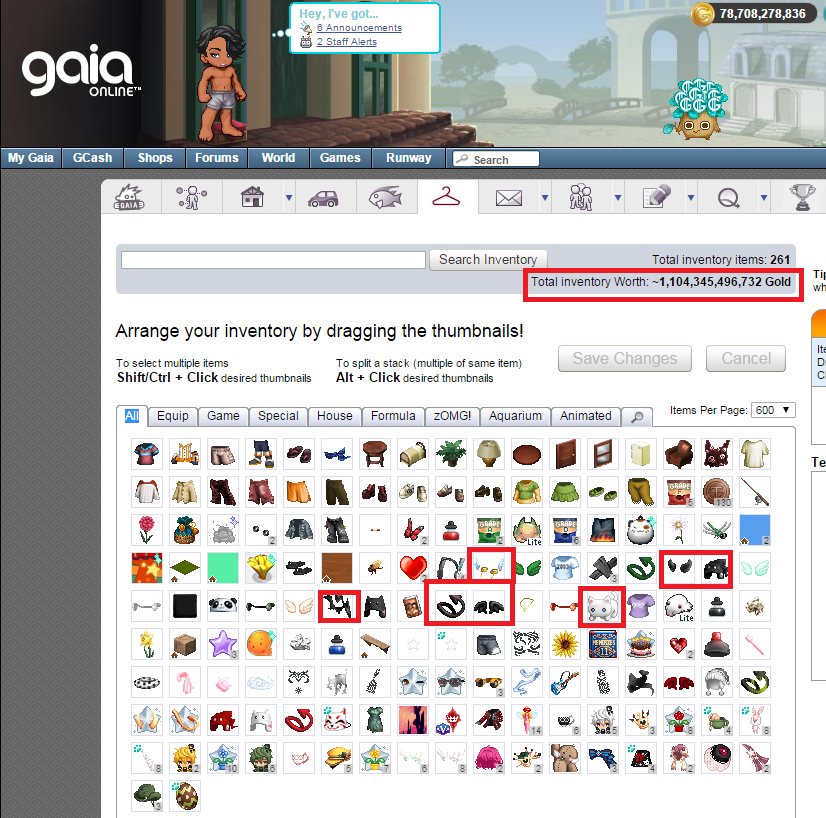Click the inventory search text field
Screen dimensions: 826x818
pos(273,260)
